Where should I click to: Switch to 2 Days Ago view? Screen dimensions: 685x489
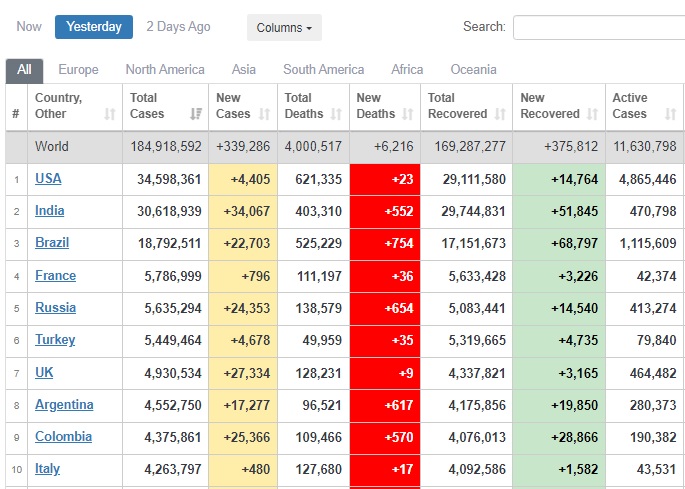pos(178,27)
